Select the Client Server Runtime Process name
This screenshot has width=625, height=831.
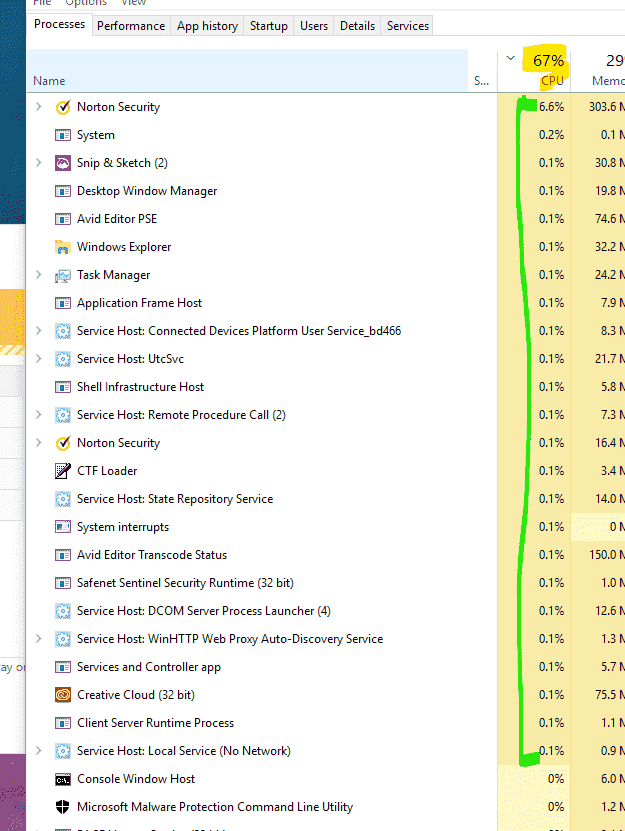(155, 723)
